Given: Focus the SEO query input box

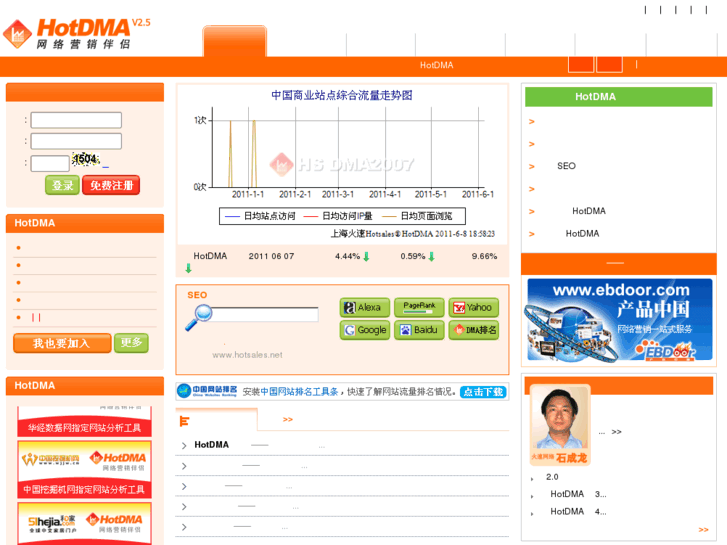Looking at the screenshot, I should [x=264, y=314].
